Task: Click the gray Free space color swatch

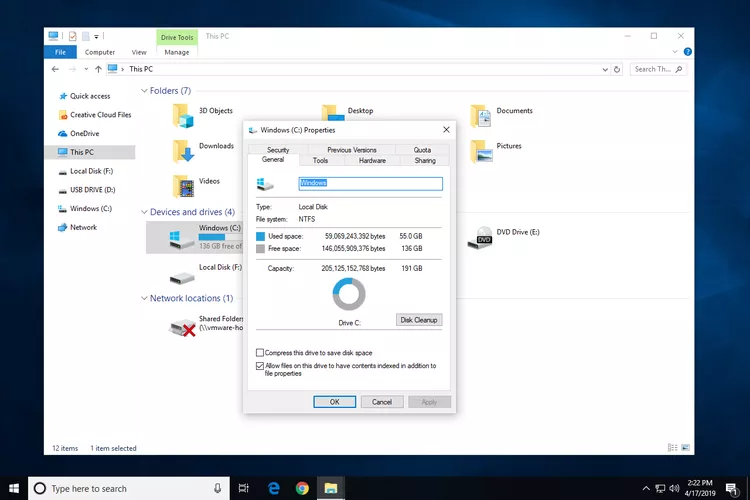Action: [260, 249]
